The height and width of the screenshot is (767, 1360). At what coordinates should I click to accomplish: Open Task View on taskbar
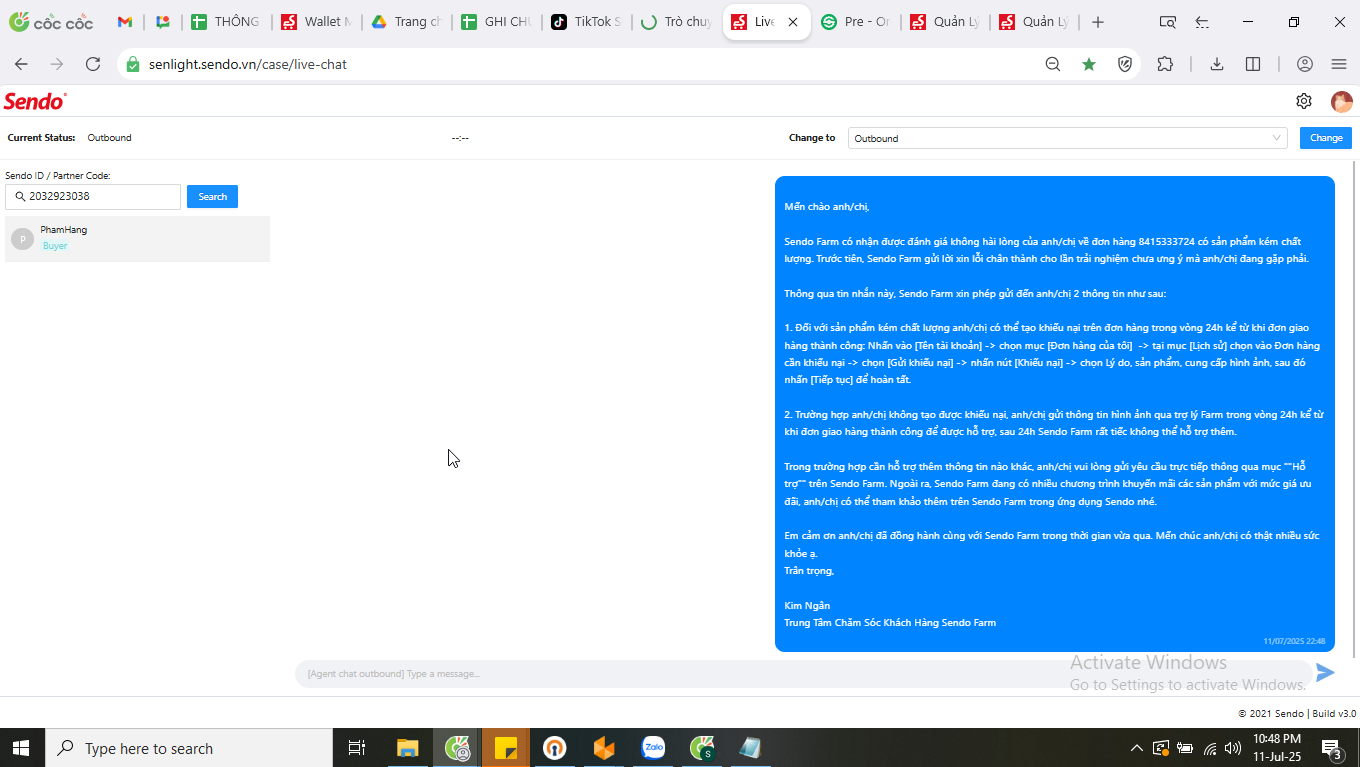356,748
